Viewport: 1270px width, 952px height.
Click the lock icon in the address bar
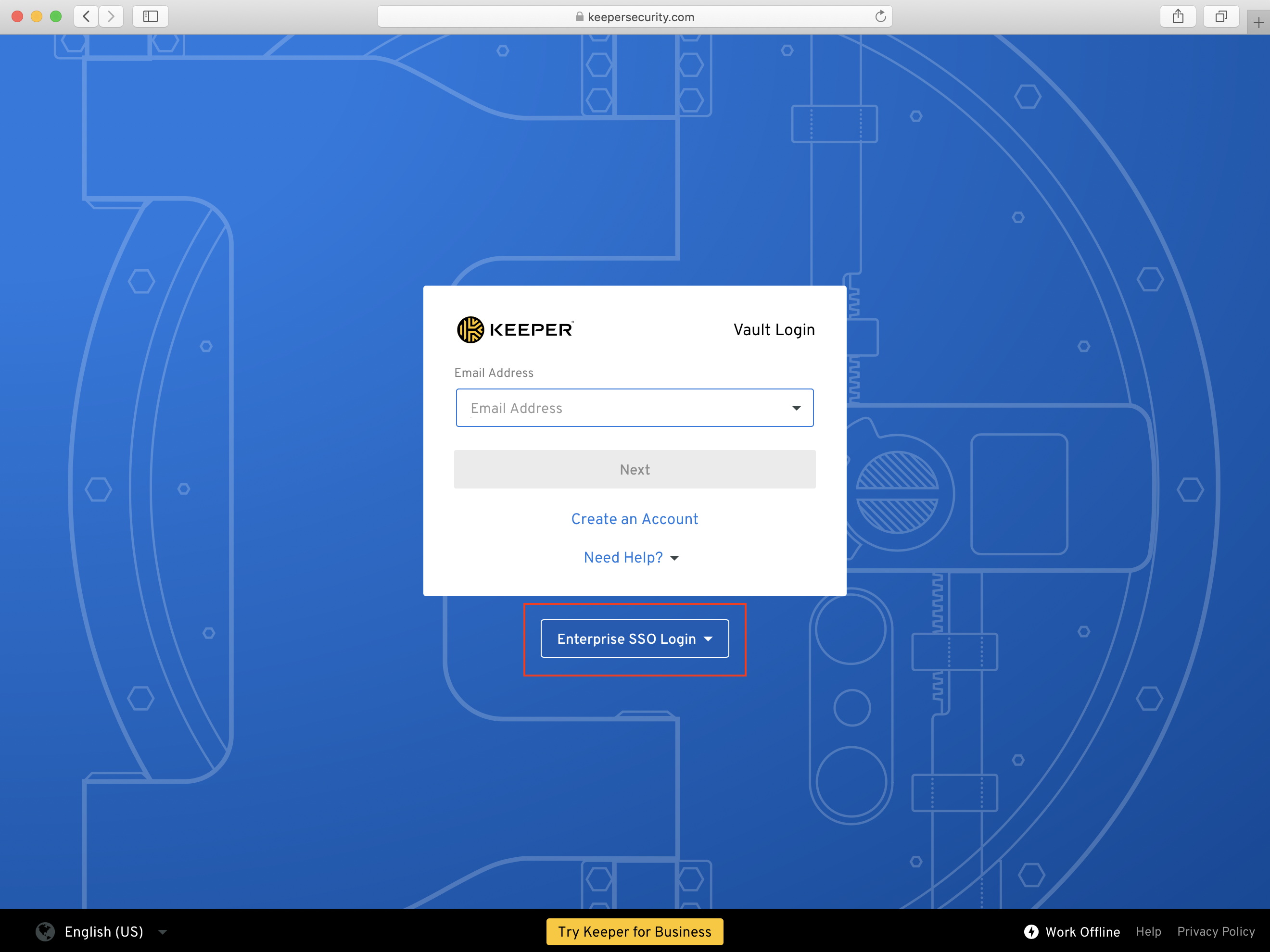click(x=579, y=17)
